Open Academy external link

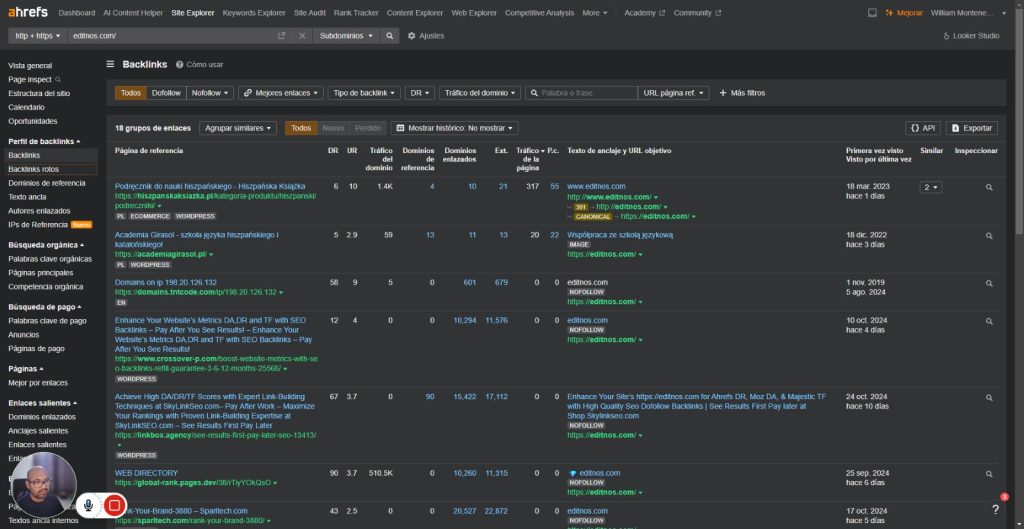[644, 12]
